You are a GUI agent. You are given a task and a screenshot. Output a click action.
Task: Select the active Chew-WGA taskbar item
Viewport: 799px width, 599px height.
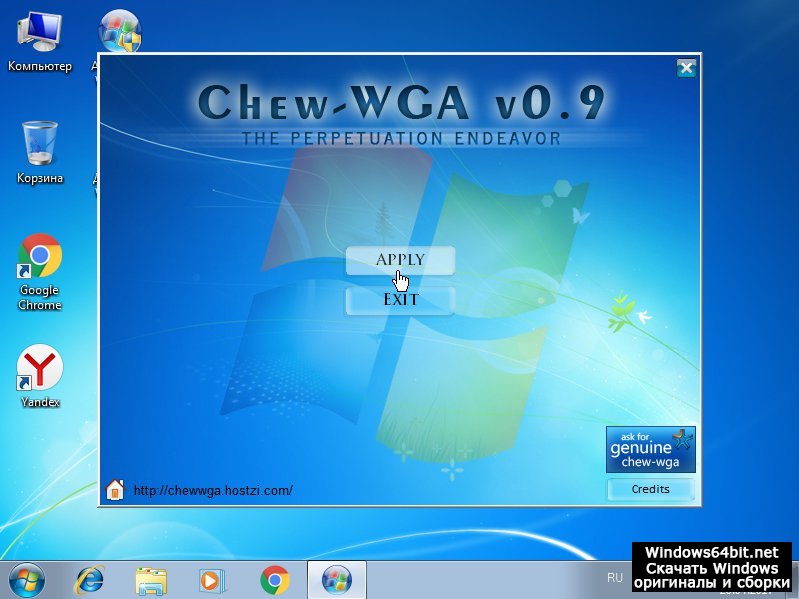point(336,579)
